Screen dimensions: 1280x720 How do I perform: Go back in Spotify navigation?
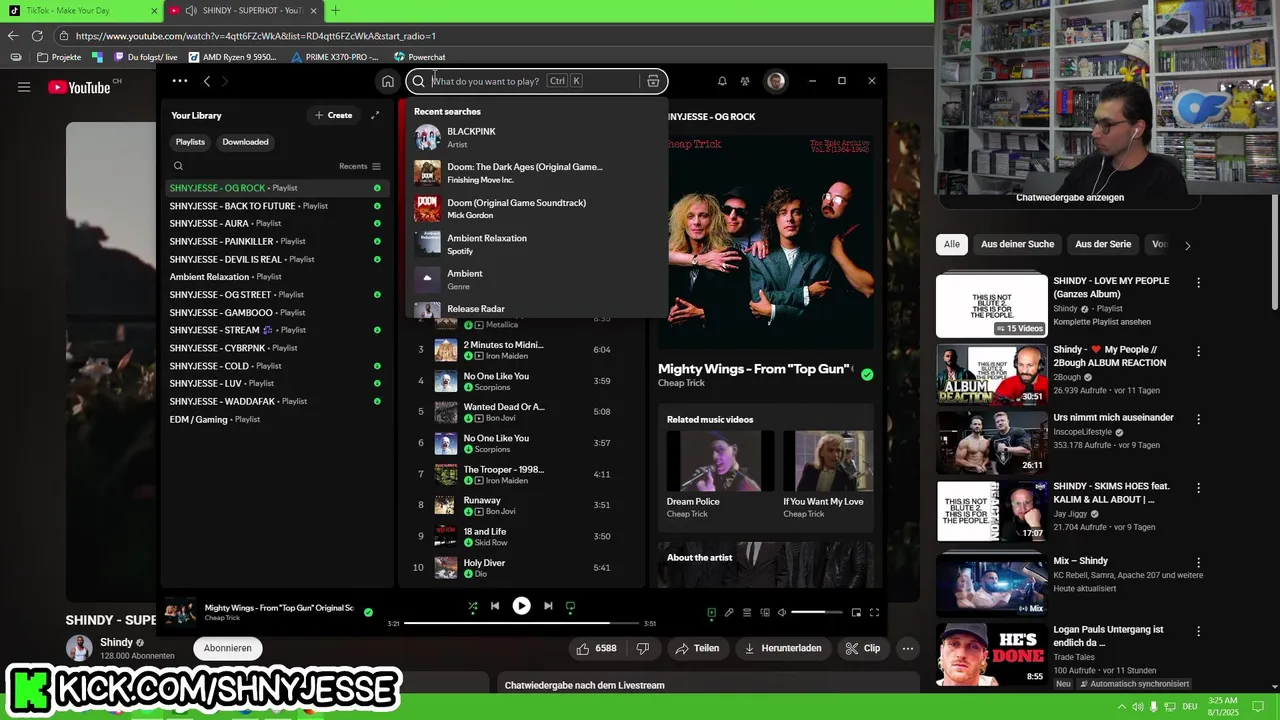coord(207,81)
